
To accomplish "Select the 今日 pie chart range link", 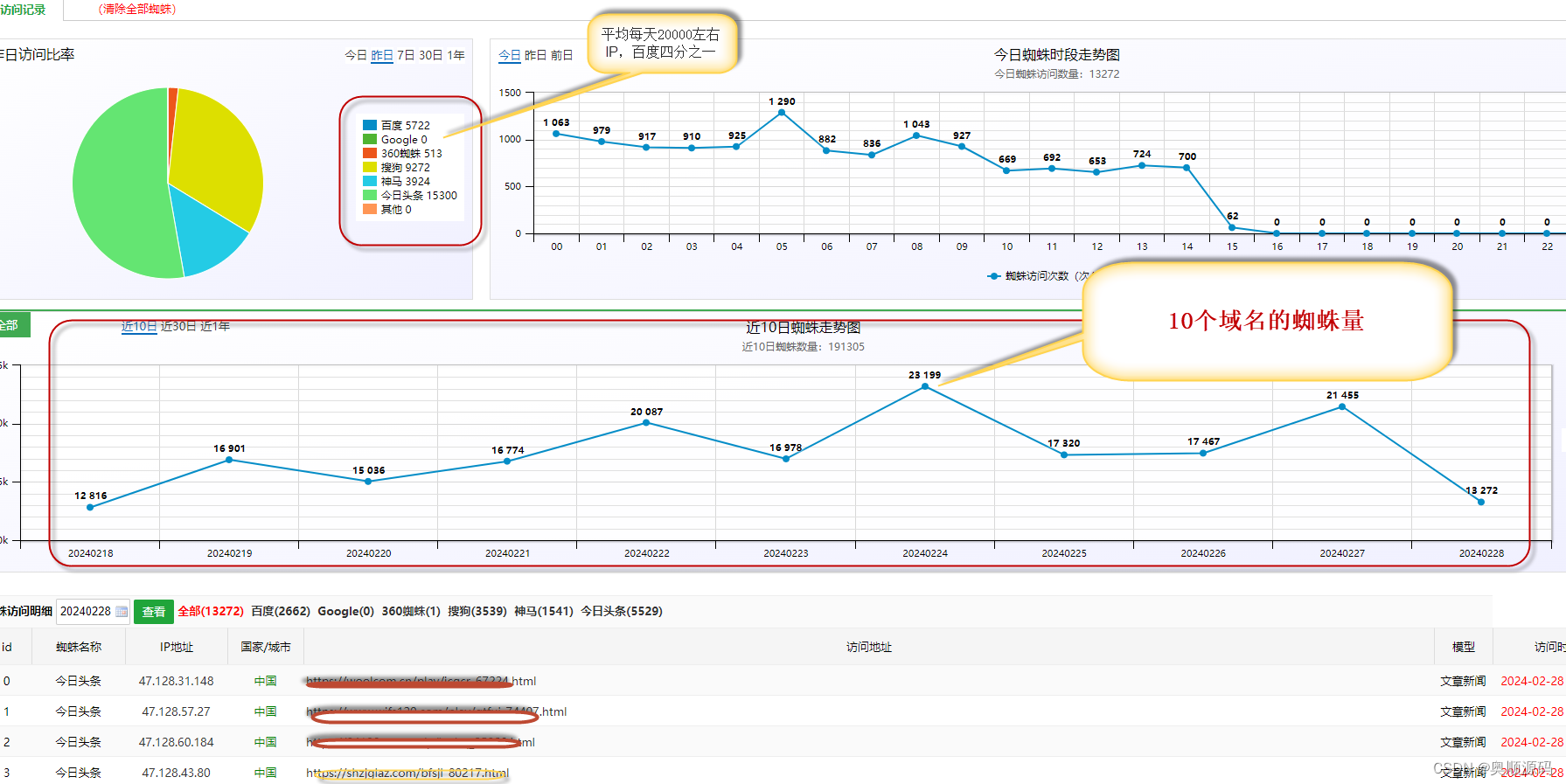I will tap(356, 55).
